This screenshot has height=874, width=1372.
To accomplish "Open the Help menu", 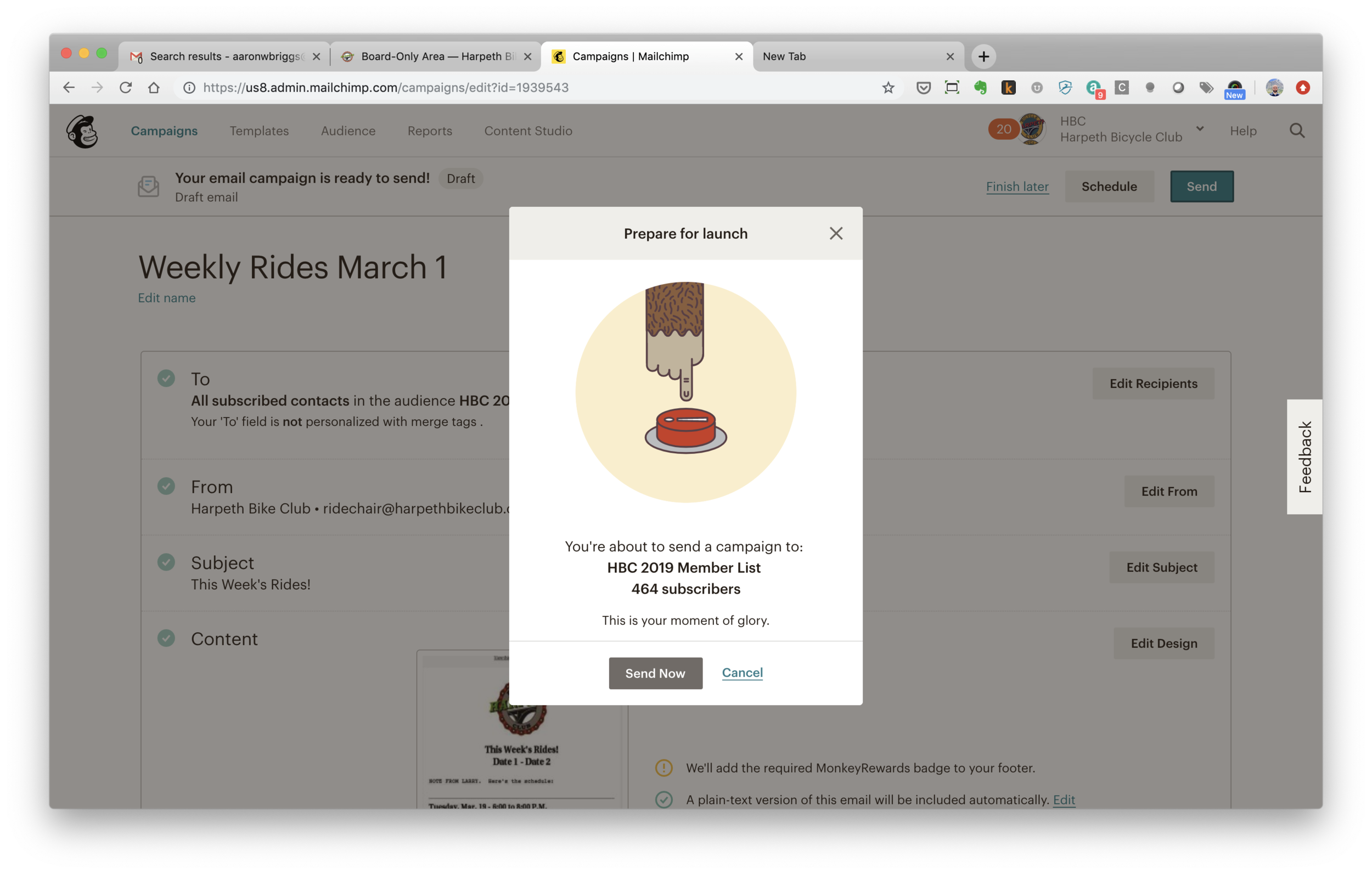I will coord(1242,131).
